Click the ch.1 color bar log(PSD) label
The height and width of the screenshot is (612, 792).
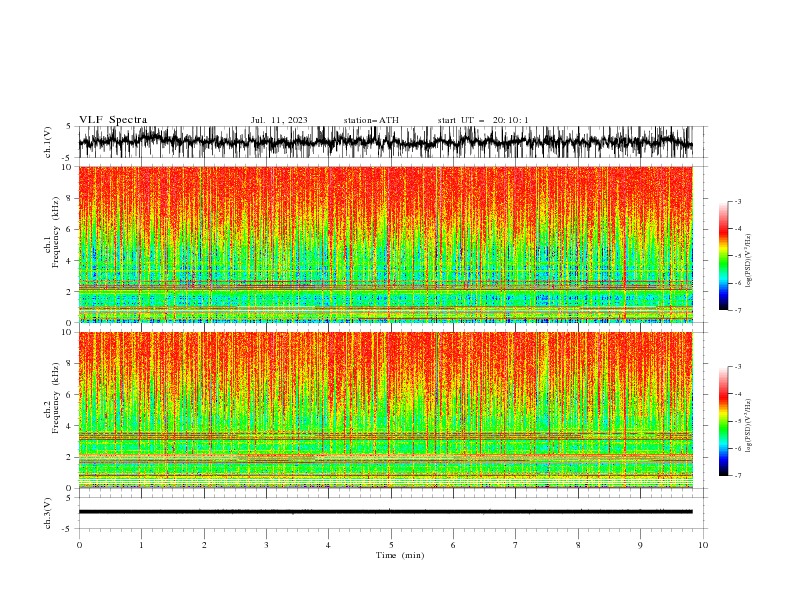coord(749,261)
